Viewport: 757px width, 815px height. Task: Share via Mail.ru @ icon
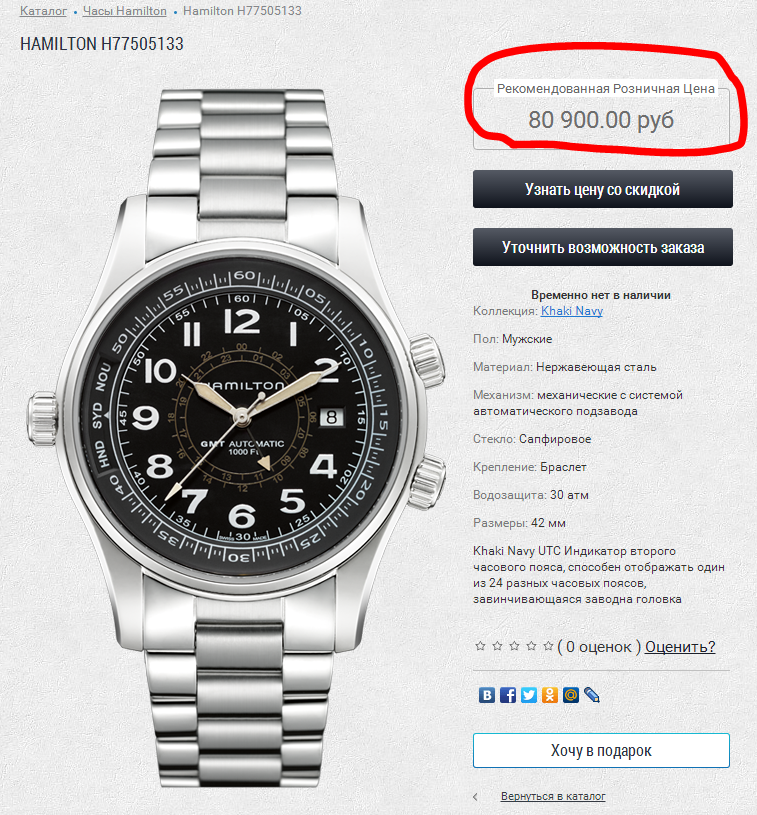(570, 695)
